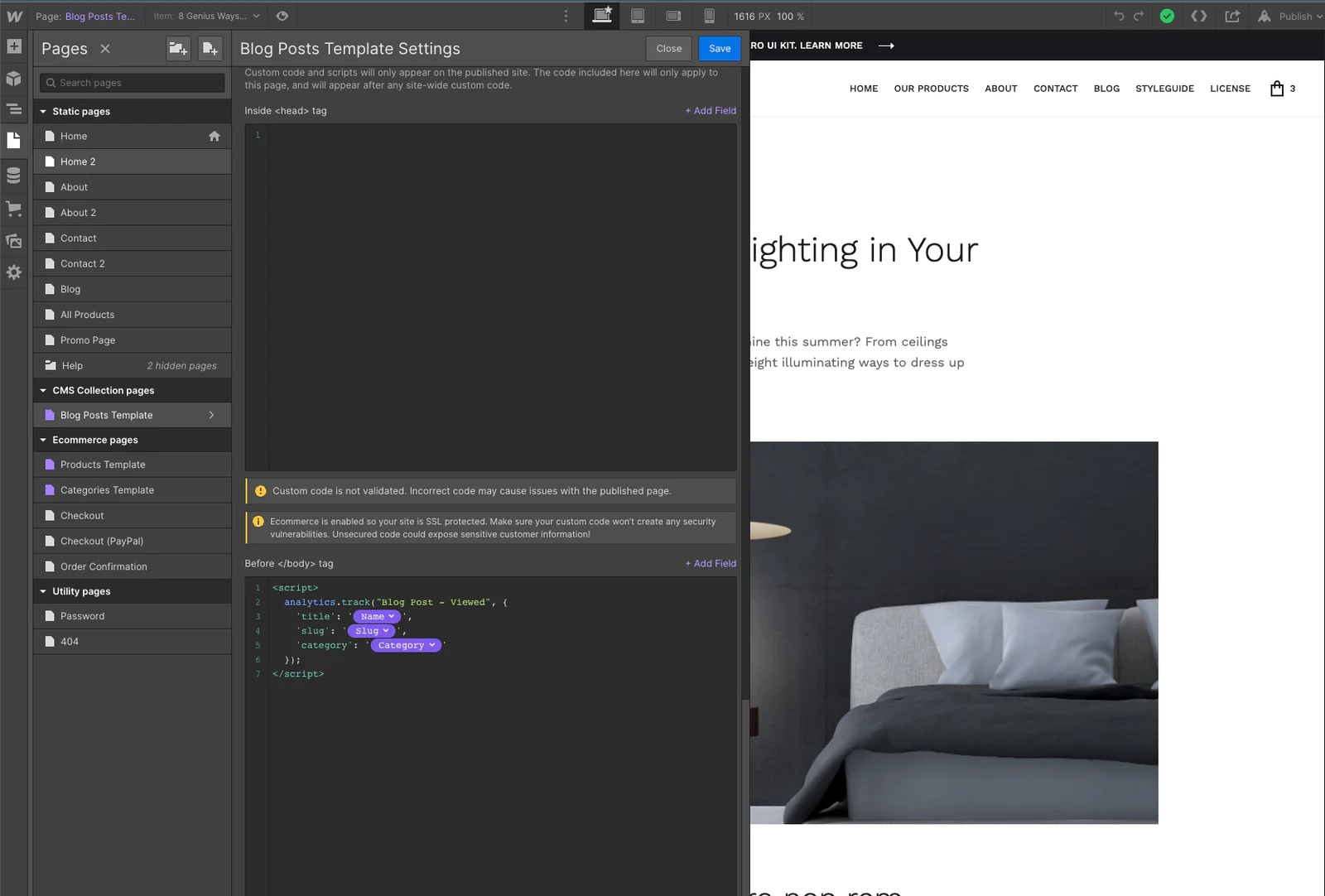
Task: Open the Navigator panel
Action: click(x=14, y=109)
